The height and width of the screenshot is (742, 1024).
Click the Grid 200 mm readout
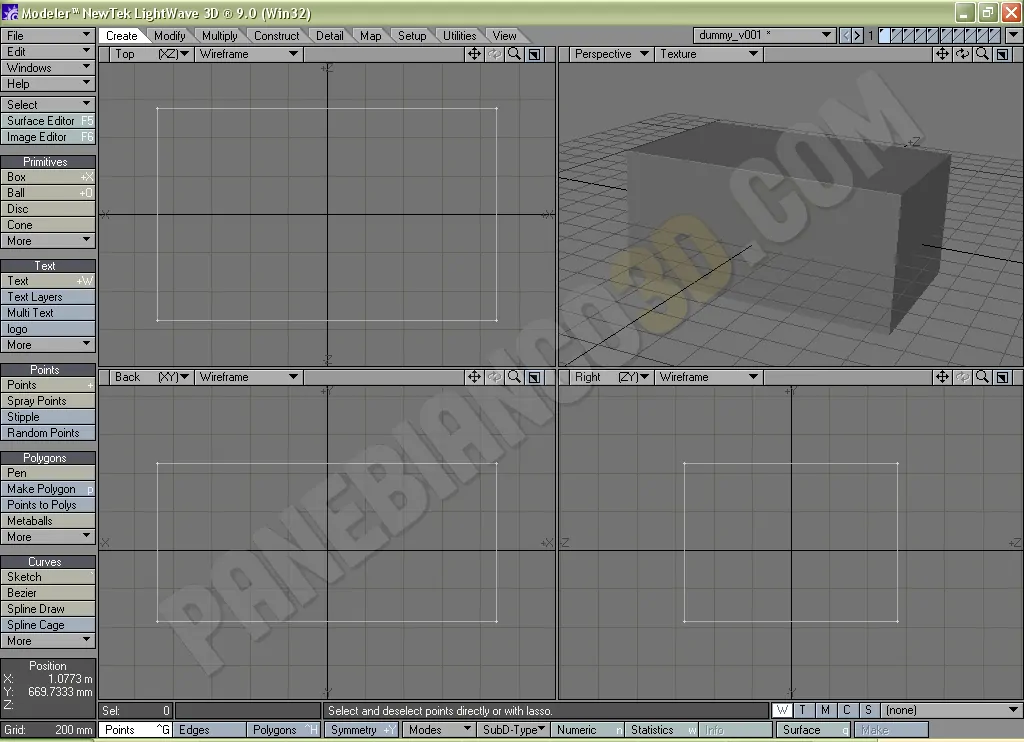pos(48,730)
